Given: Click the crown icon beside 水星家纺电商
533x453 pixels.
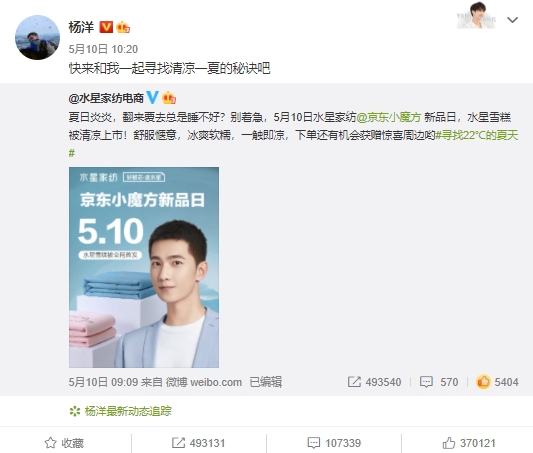Looking at the screenshot, I should click(169, 98).
